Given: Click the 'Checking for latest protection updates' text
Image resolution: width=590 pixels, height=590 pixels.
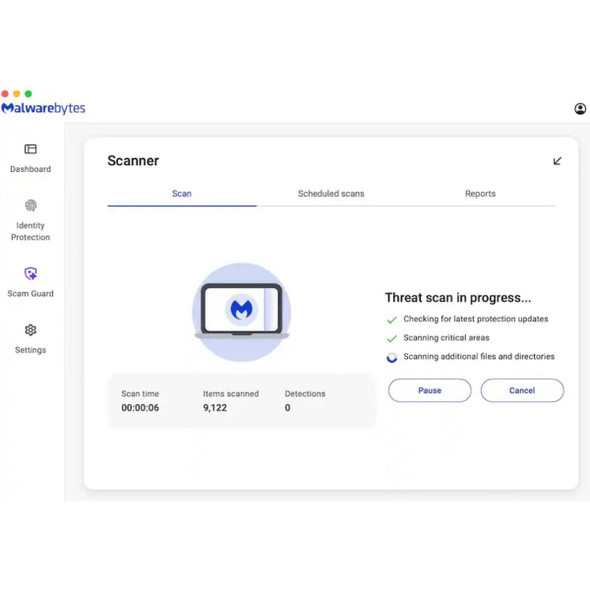Looking at the screenshot, I should (x=476, y=319).
